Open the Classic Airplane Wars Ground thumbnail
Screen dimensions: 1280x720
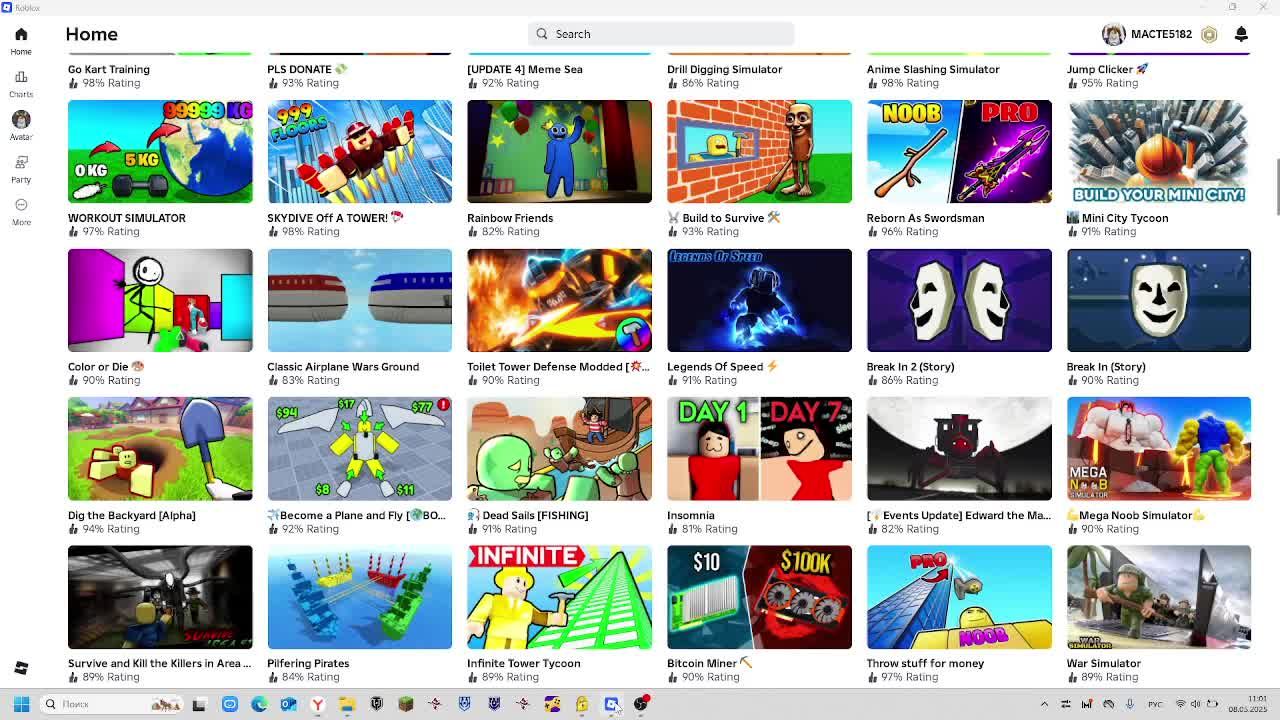(x=359, y=300)
